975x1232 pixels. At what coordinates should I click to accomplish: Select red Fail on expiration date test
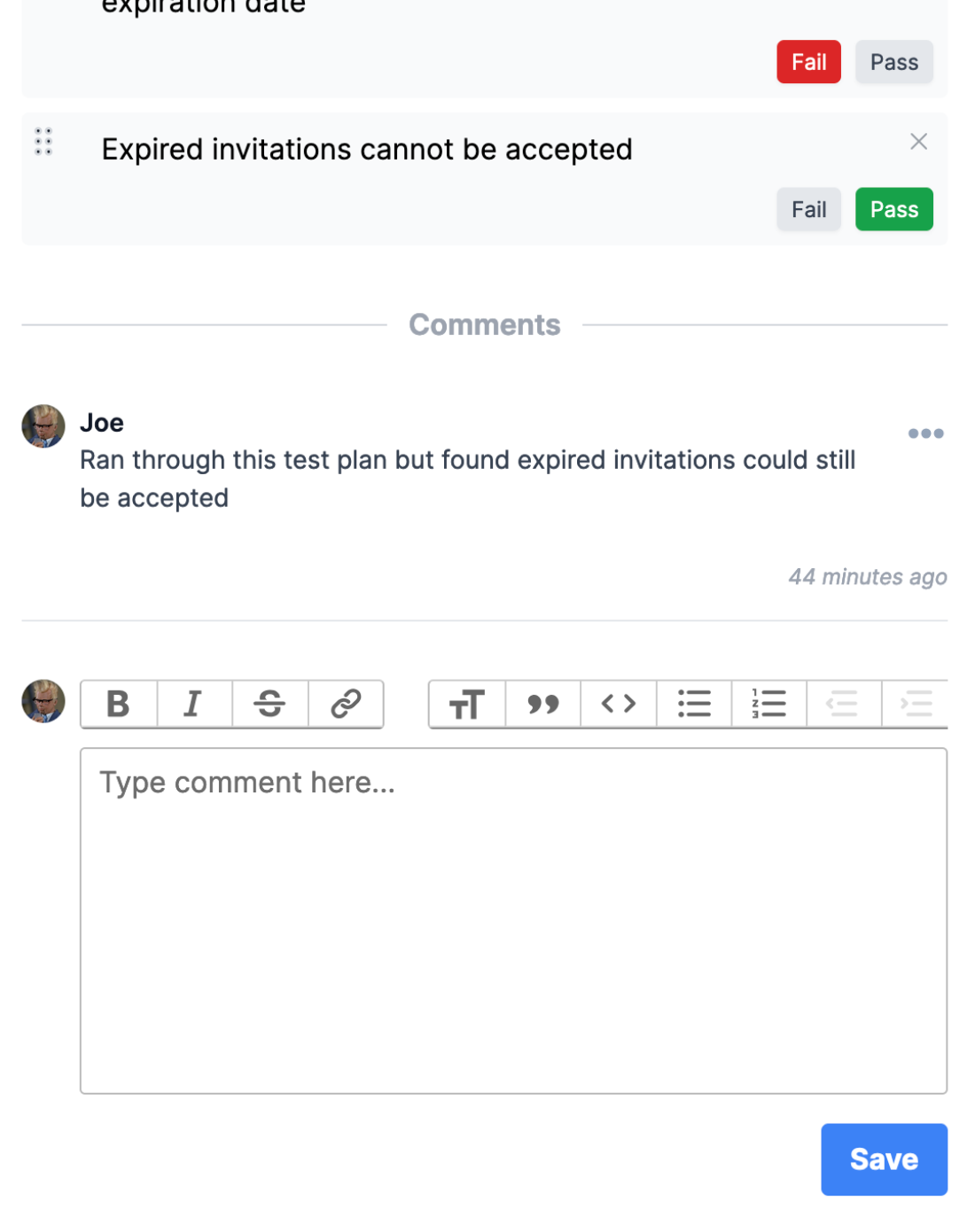click(x=808, y=62)
